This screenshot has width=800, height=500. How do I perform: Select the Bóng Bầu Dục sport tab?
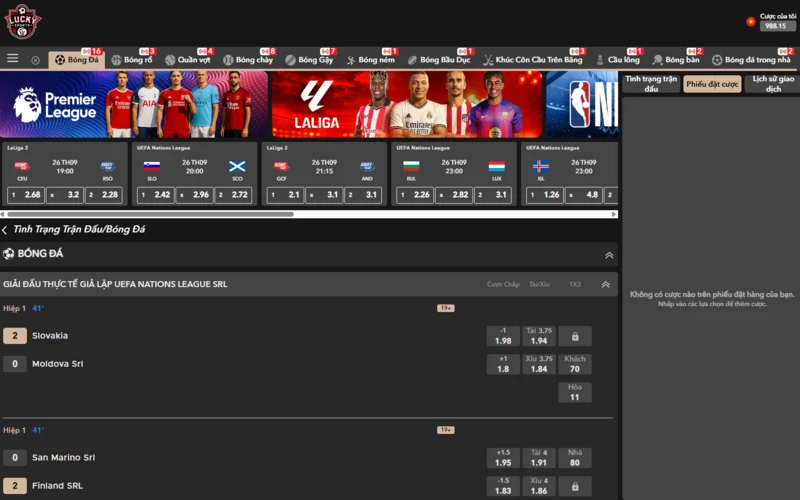tap(439, 60)
